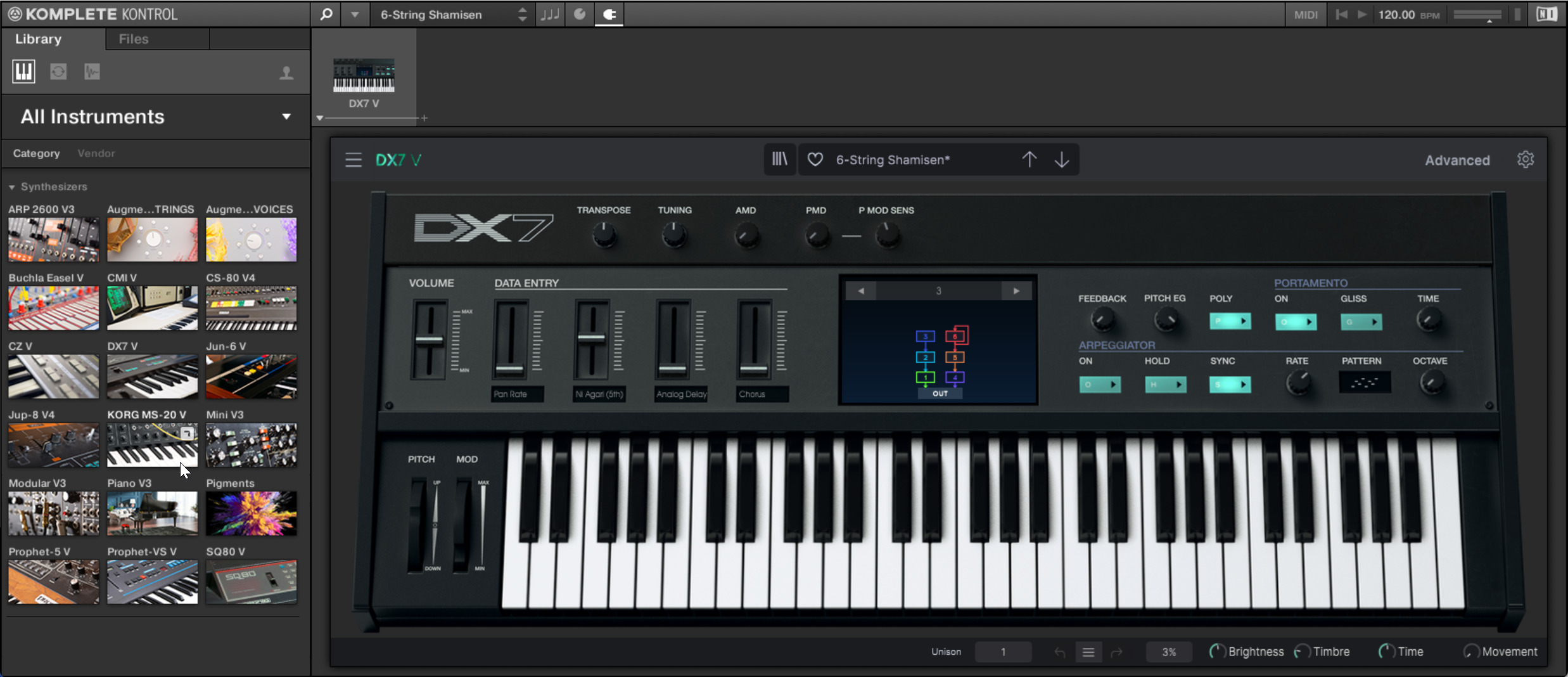Click the TUNING knob
Viewport: 1568px width, 677px height.
pyautogui.click(x=674, y=236)
